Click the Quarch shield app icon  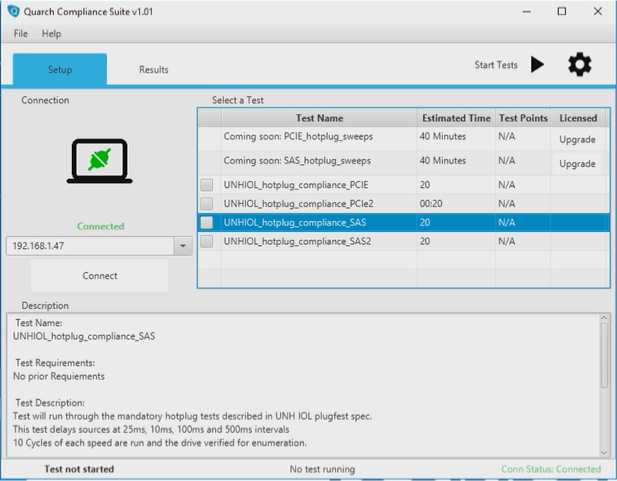pos(13,11)
